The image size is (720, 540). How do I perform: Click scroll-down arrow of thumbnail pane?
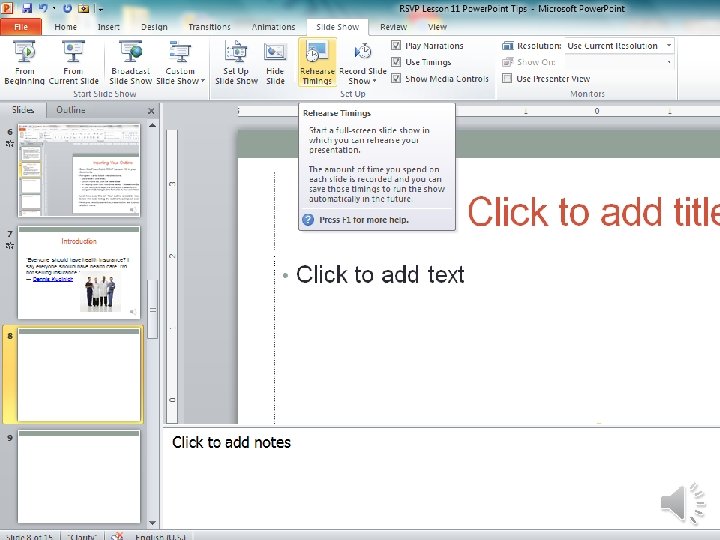152,523
